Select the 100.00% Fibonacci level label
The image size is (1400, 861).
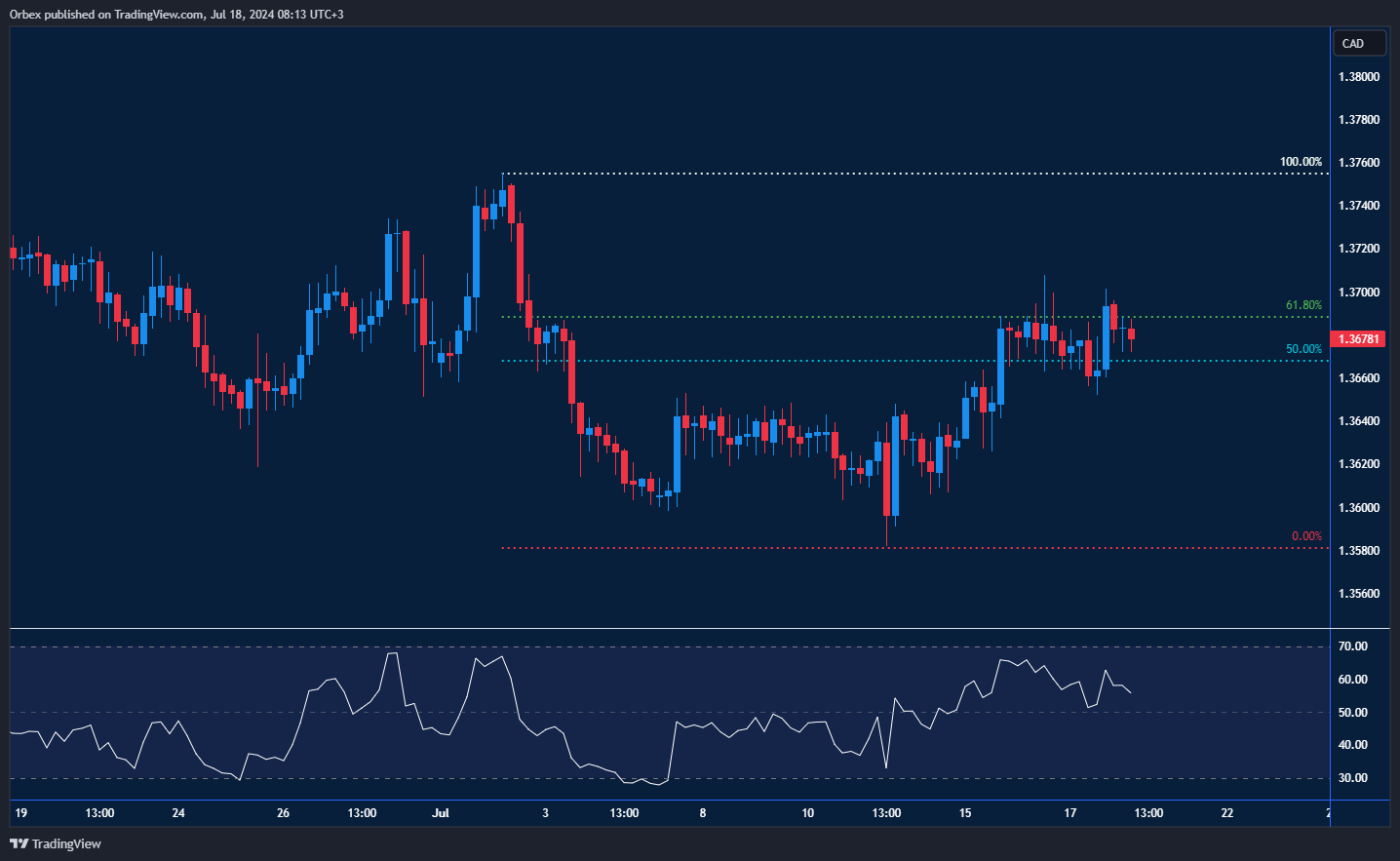point(1301,162)
